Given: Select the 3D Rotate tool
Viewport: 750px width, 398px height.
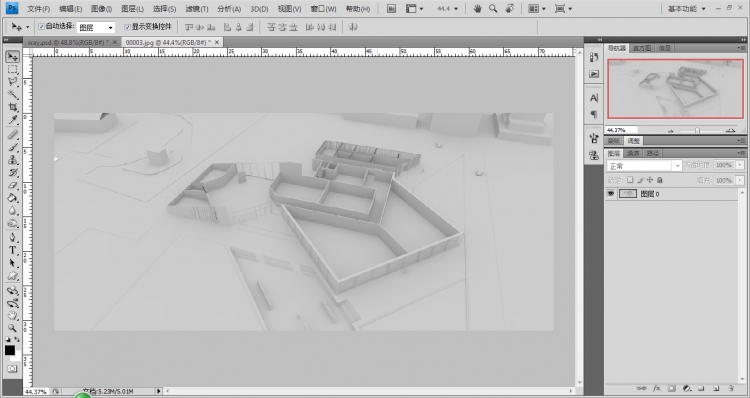Looking at the screenshot, I should tap(12, 290).
